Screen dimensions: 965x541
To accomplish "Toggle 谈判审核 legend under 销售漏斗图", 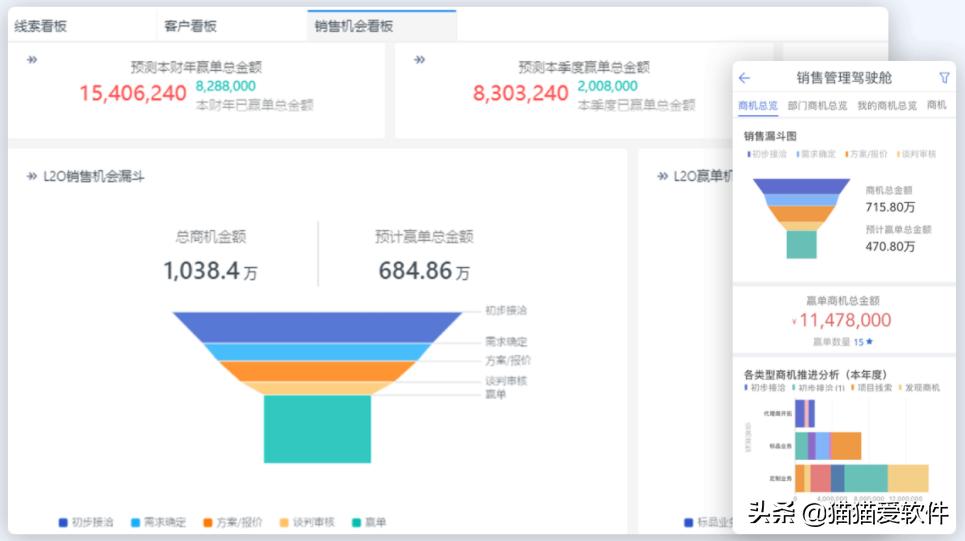I will (916, 154).
